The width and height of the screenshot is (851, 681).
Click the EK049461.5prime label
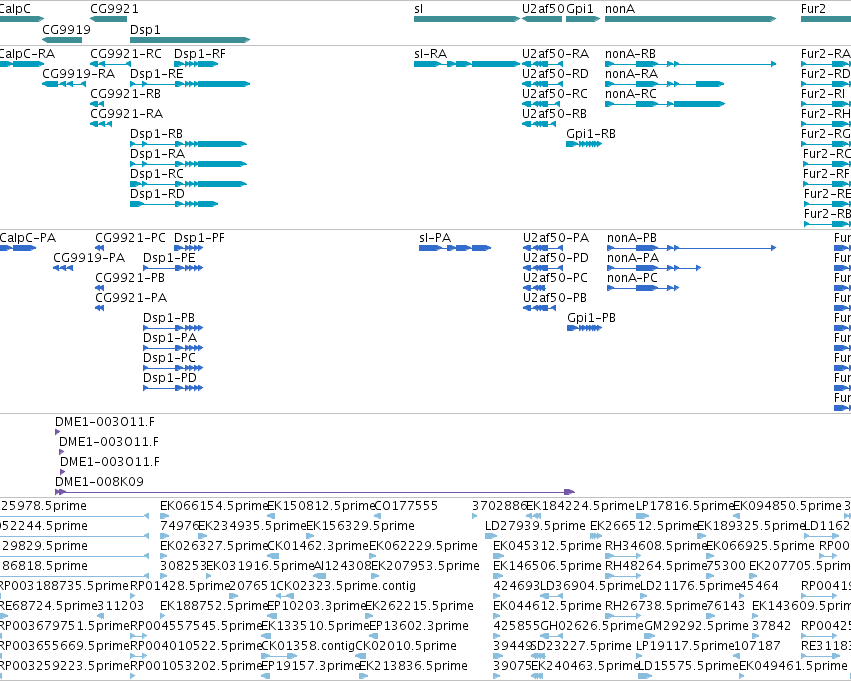(x=793, y=666)
